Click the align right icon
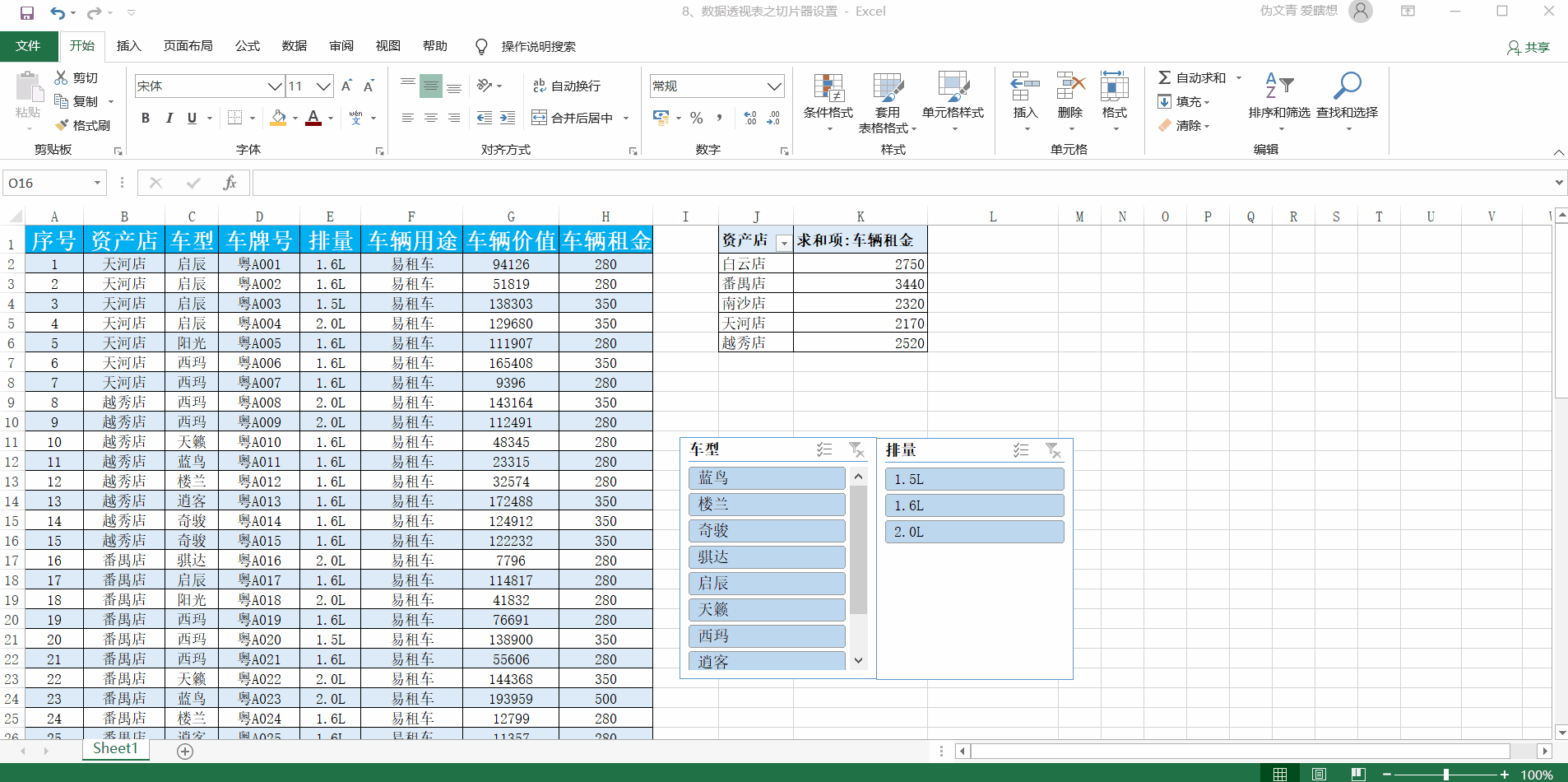1568x782 pixels. point(453,118)
